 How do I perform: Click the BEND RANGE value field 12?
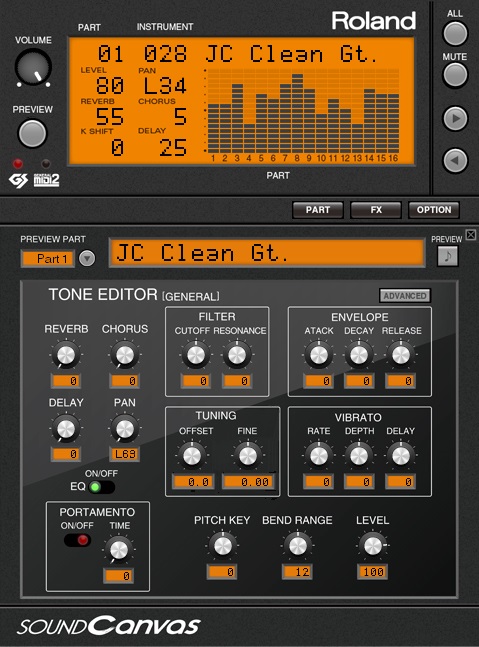297,572
